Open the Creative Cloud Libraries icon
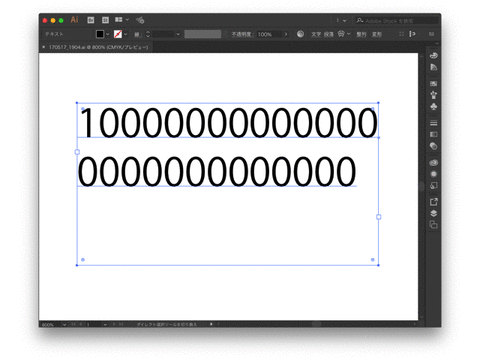 [x=433, y=163]
